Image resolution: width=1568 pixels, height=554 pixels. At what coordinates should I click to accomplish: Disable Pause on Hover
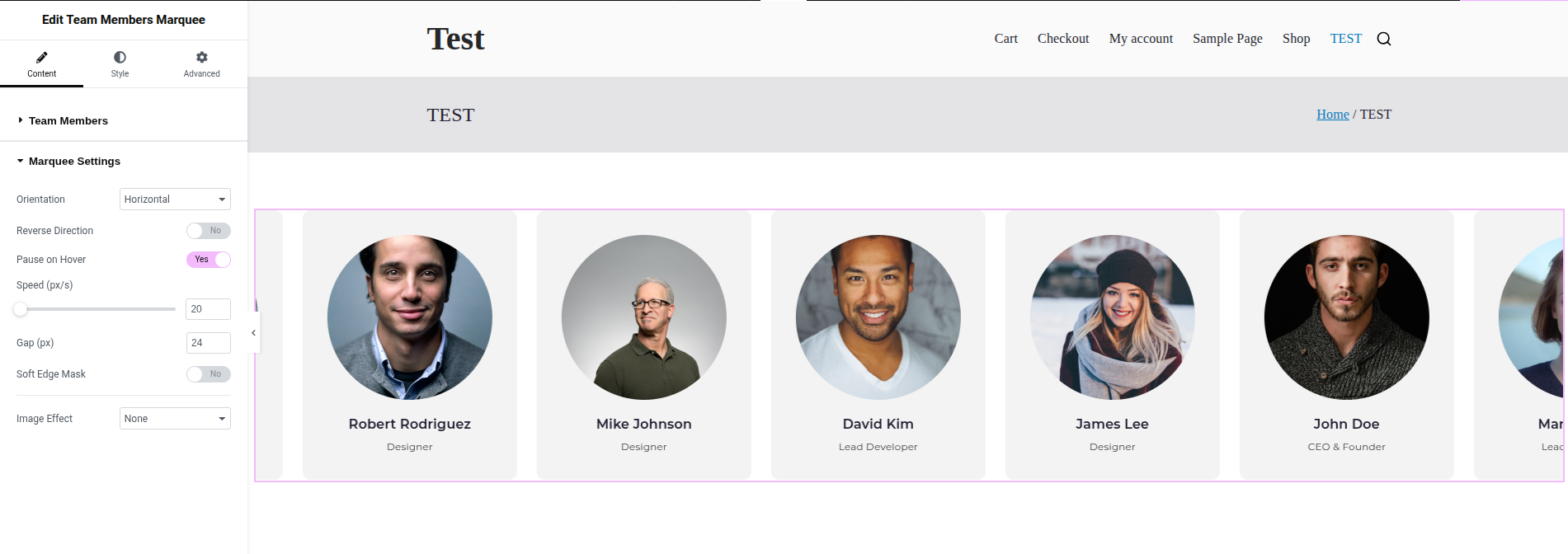tap(209, 259)
